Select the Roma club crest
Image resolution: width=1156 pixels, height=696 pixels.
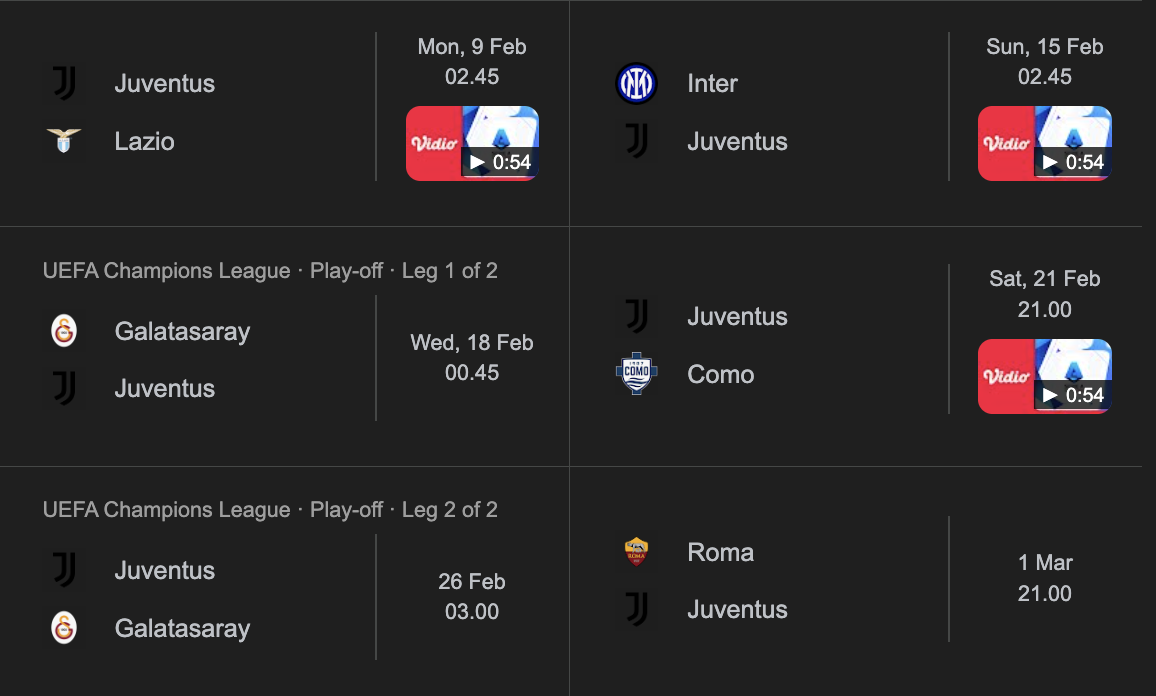click(x=637, y=552)
